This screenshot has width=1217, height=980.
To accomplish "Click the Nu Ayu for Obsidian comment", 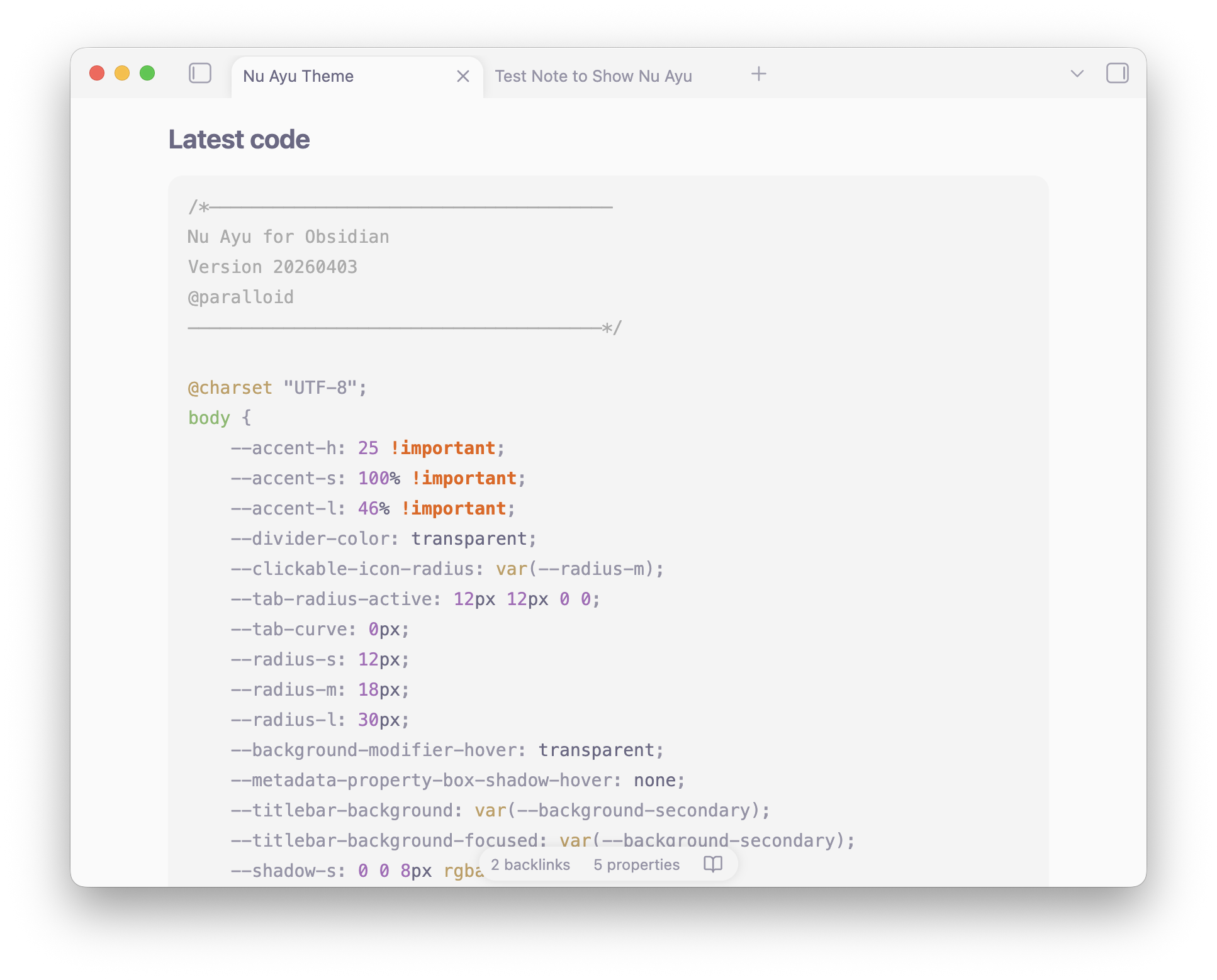I will (288, 237).
